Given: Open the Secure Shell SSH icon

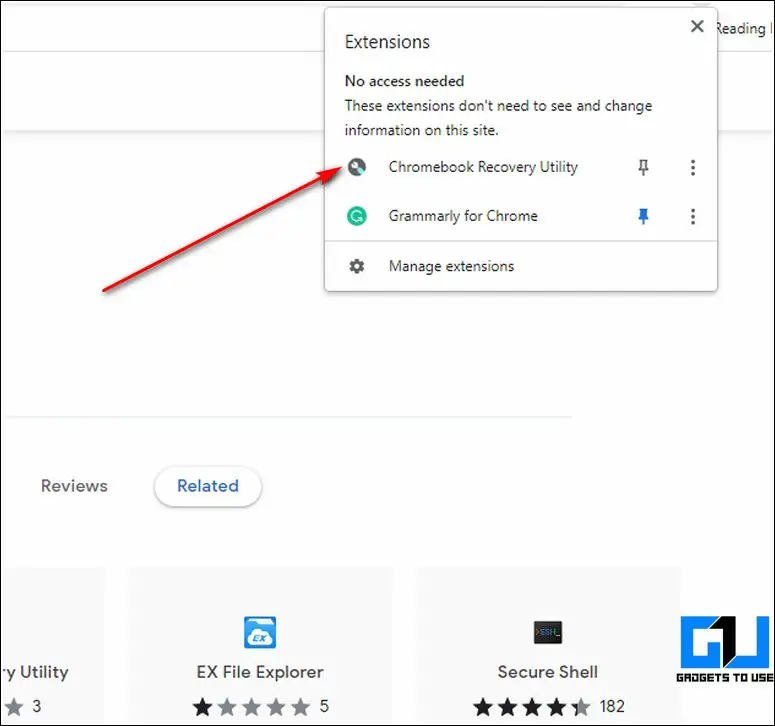Looking at the screenshot, I should 548,632.
